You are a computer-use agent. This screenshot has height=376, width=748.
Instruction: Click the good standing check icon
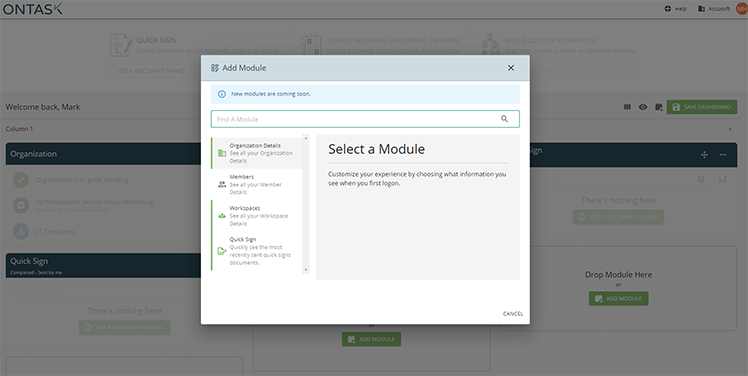(21, 180)
